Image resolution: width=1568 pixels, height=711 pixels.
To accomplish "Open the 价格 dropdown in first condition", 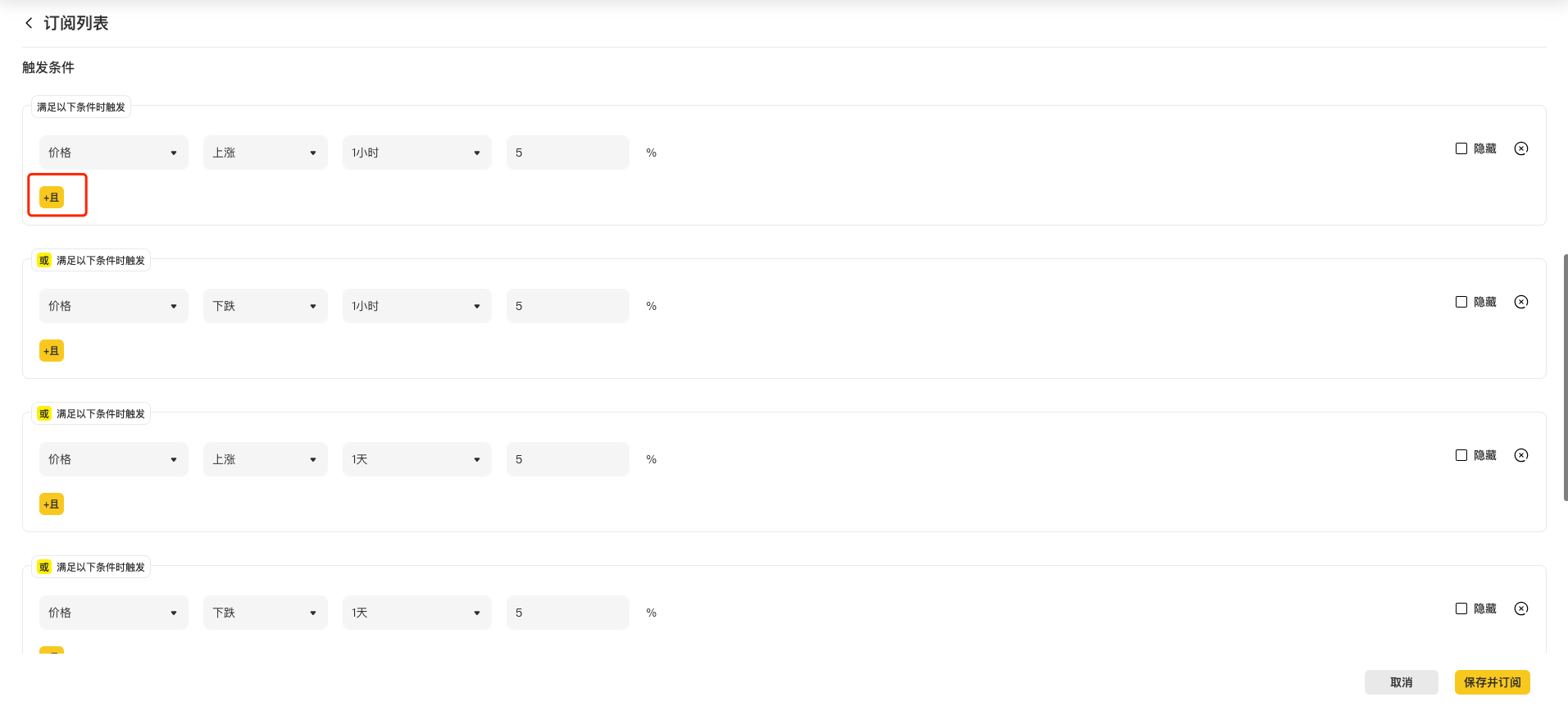I will pyautogui.click(x=113, y=153).
